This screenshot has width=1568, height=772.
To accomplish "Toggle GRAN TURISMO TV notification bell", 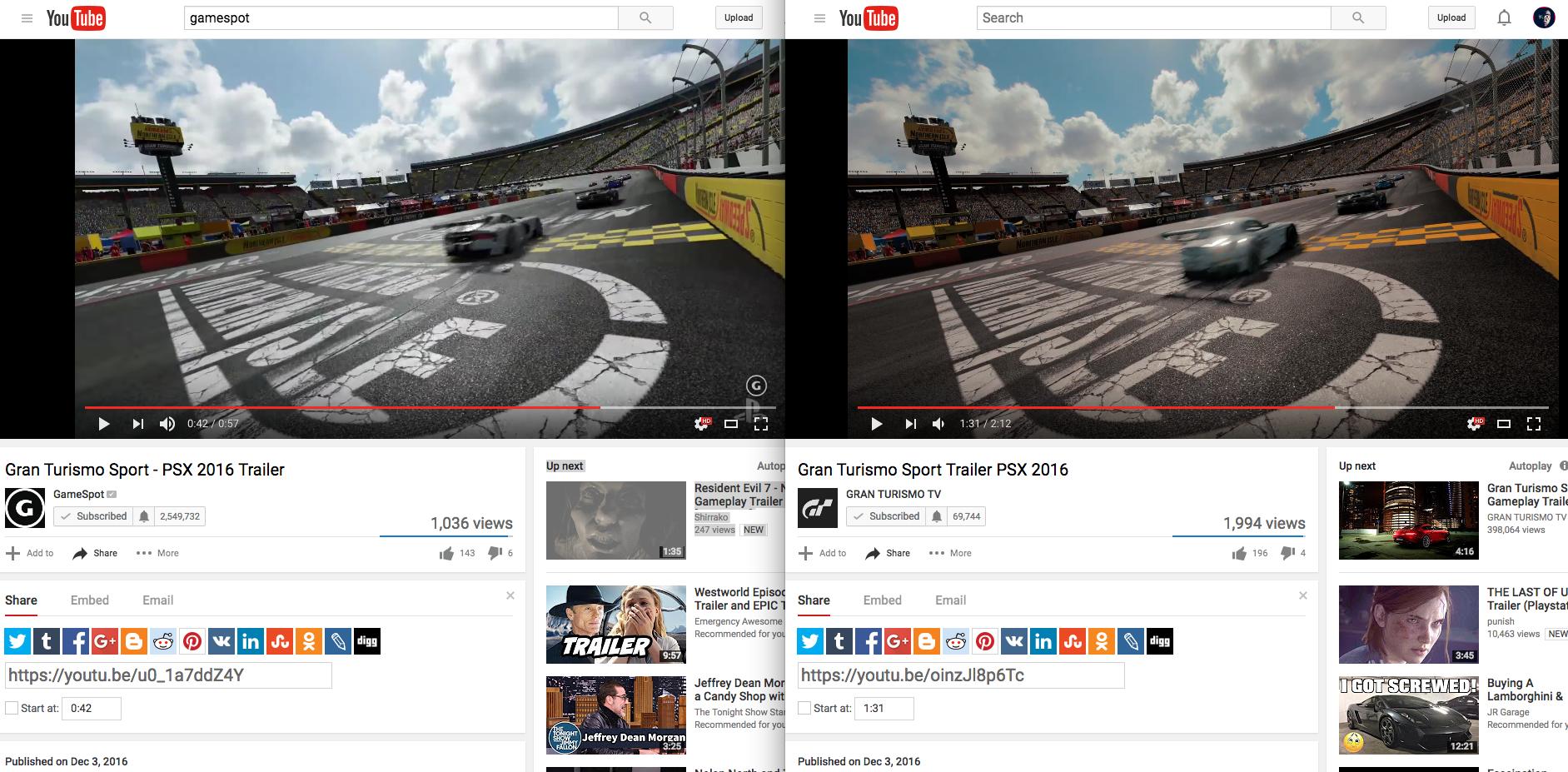I will coord(937,516).
